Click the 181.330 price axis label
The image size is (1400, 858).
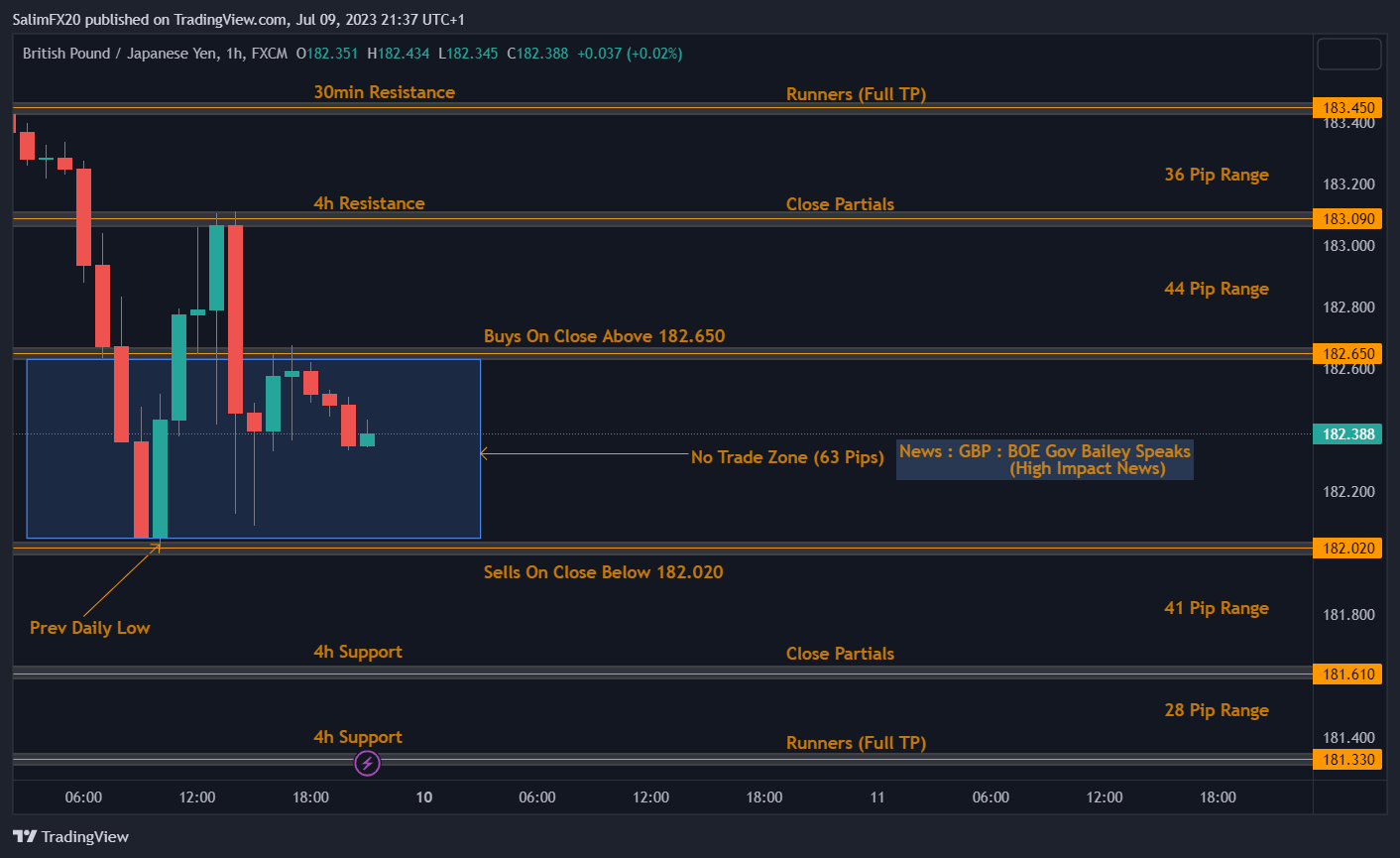point(1347,760)
